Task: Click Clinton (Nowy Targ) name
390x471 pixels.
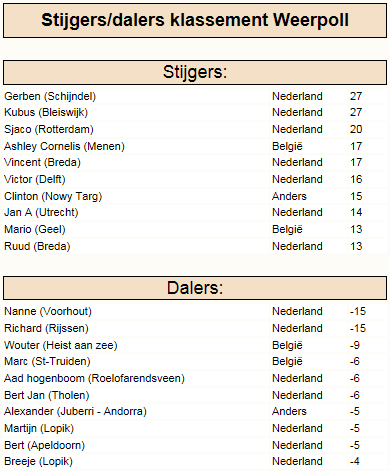Action: coord(53,196)
